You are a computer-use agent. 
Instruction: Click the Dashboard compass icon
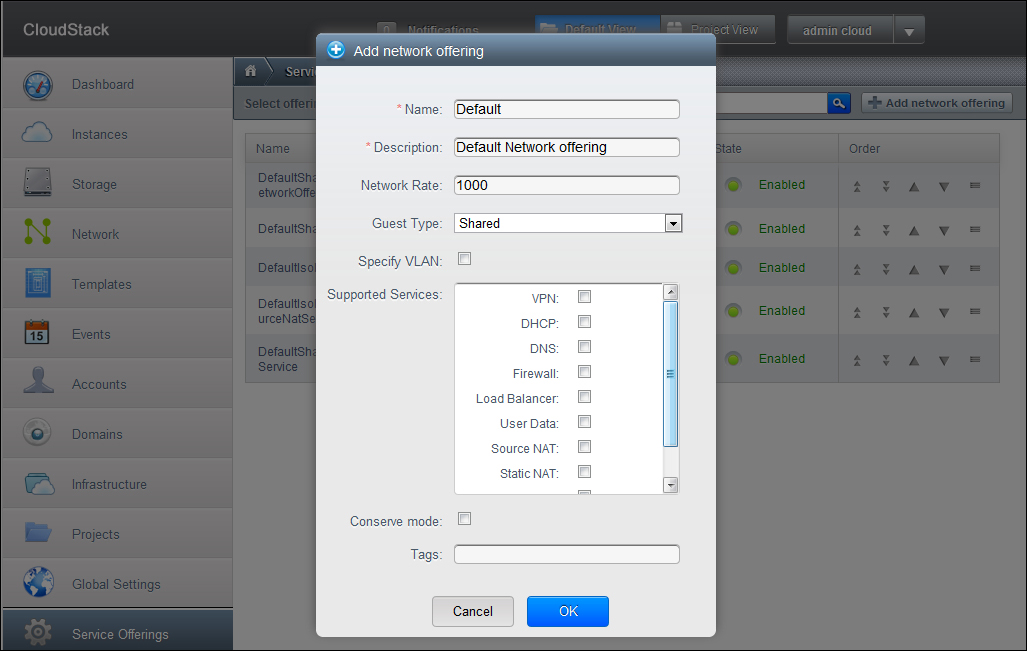(38, 85)
